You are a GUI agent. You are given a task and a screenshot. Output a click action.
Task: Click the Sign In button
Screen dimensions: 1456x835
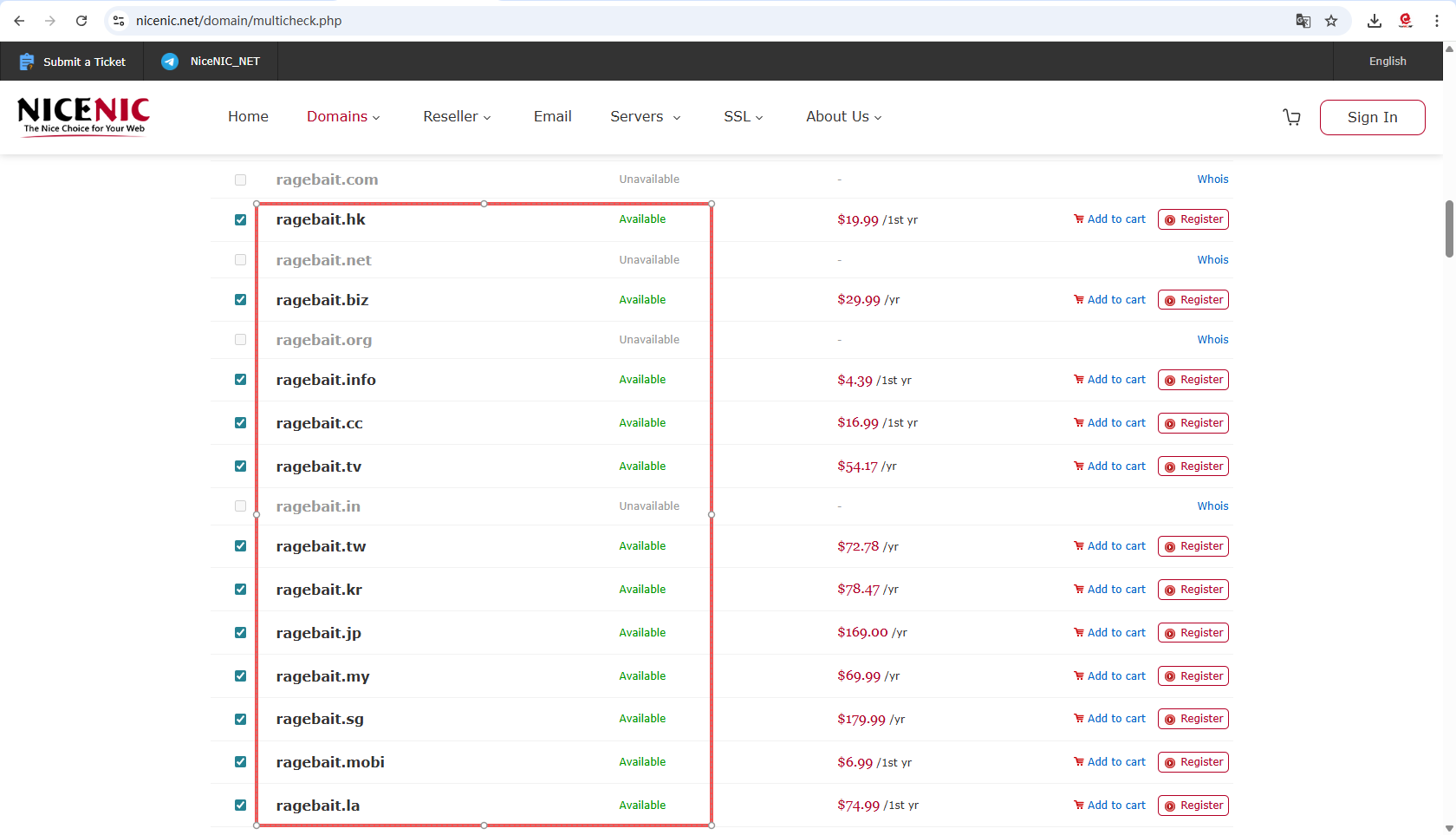1372,117
